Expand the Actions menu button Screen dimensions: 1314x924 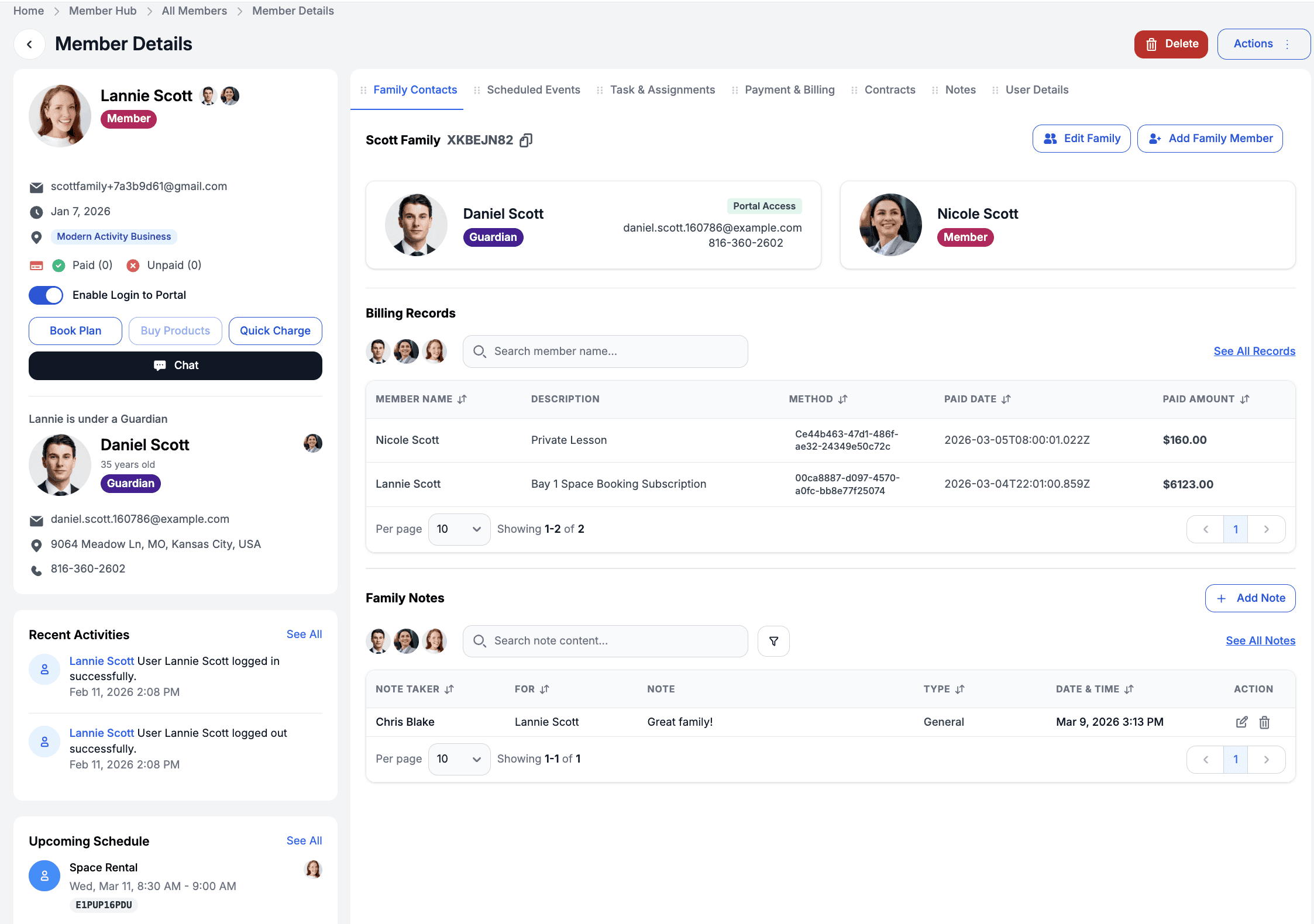click(1263, 44)
